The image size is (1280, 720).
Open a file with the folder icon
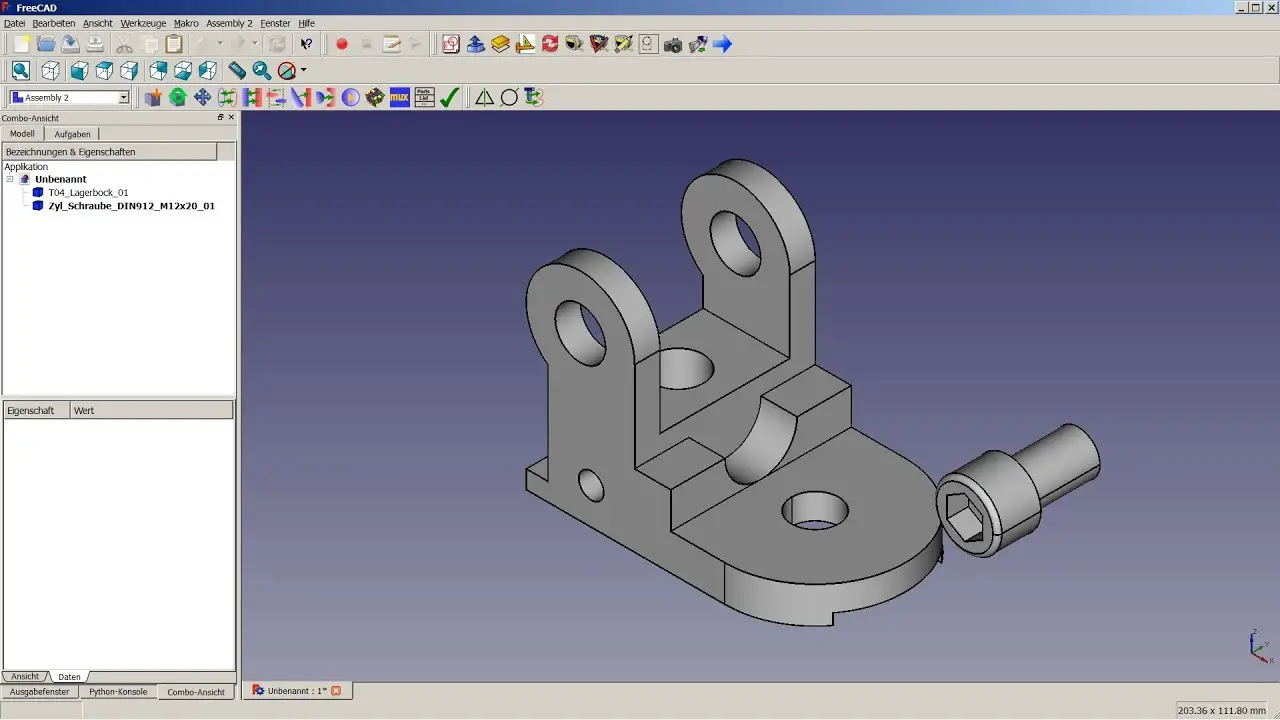(x=46, y=44)
